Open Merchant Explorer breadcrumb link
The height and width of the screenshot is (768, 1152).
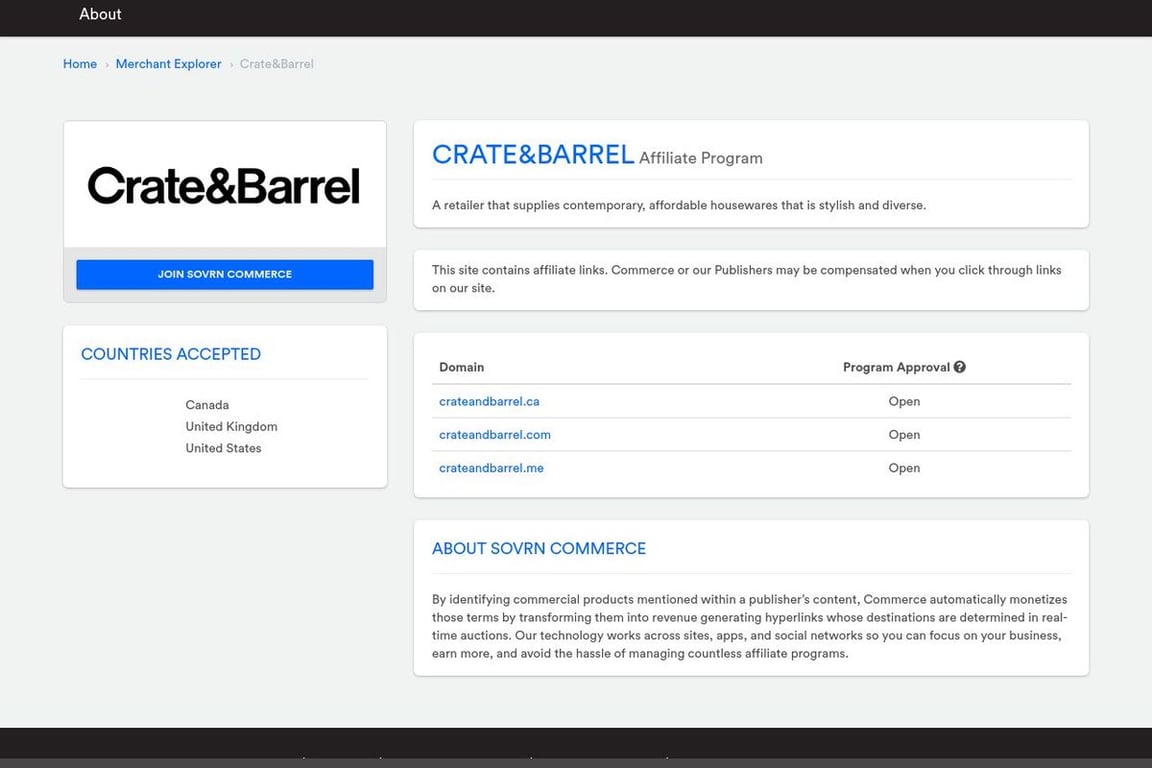pos(168,64)
